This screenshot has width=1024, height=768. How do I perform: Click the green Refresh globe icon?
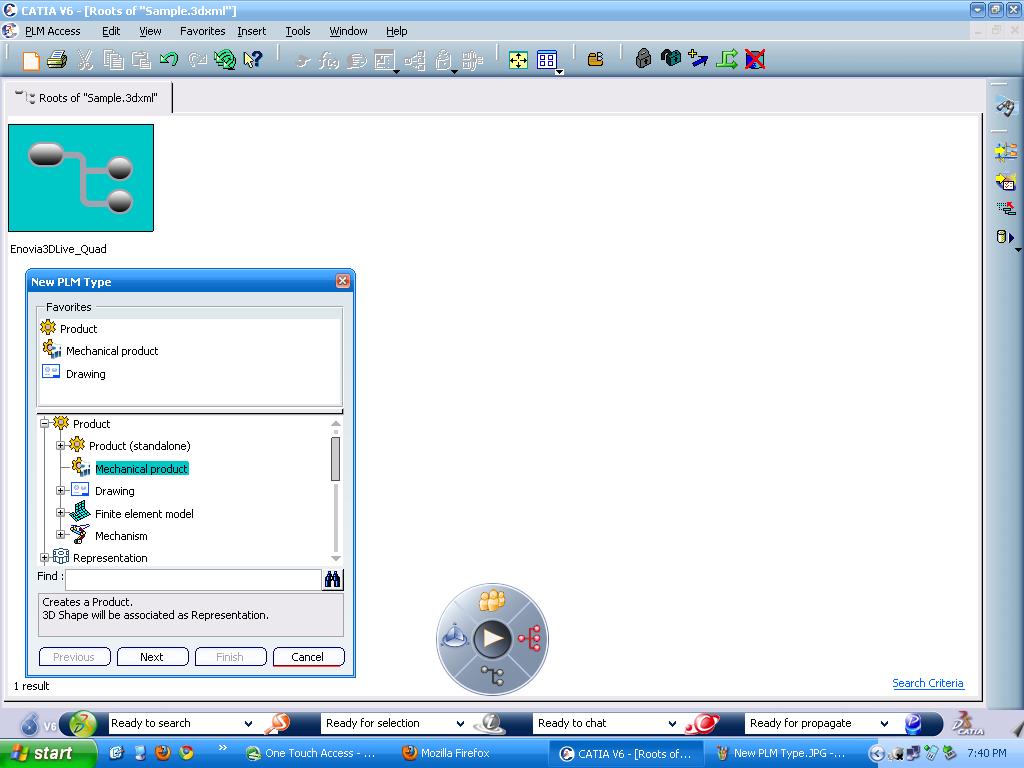pyautogui.click(x=225, y=60)
